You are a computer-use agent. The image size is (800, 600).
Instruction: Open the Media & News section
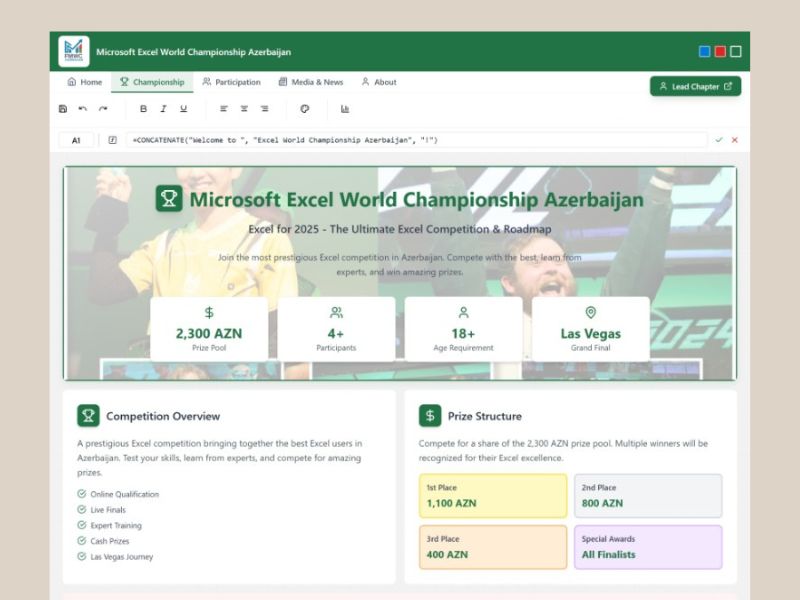tap(311, 82)
